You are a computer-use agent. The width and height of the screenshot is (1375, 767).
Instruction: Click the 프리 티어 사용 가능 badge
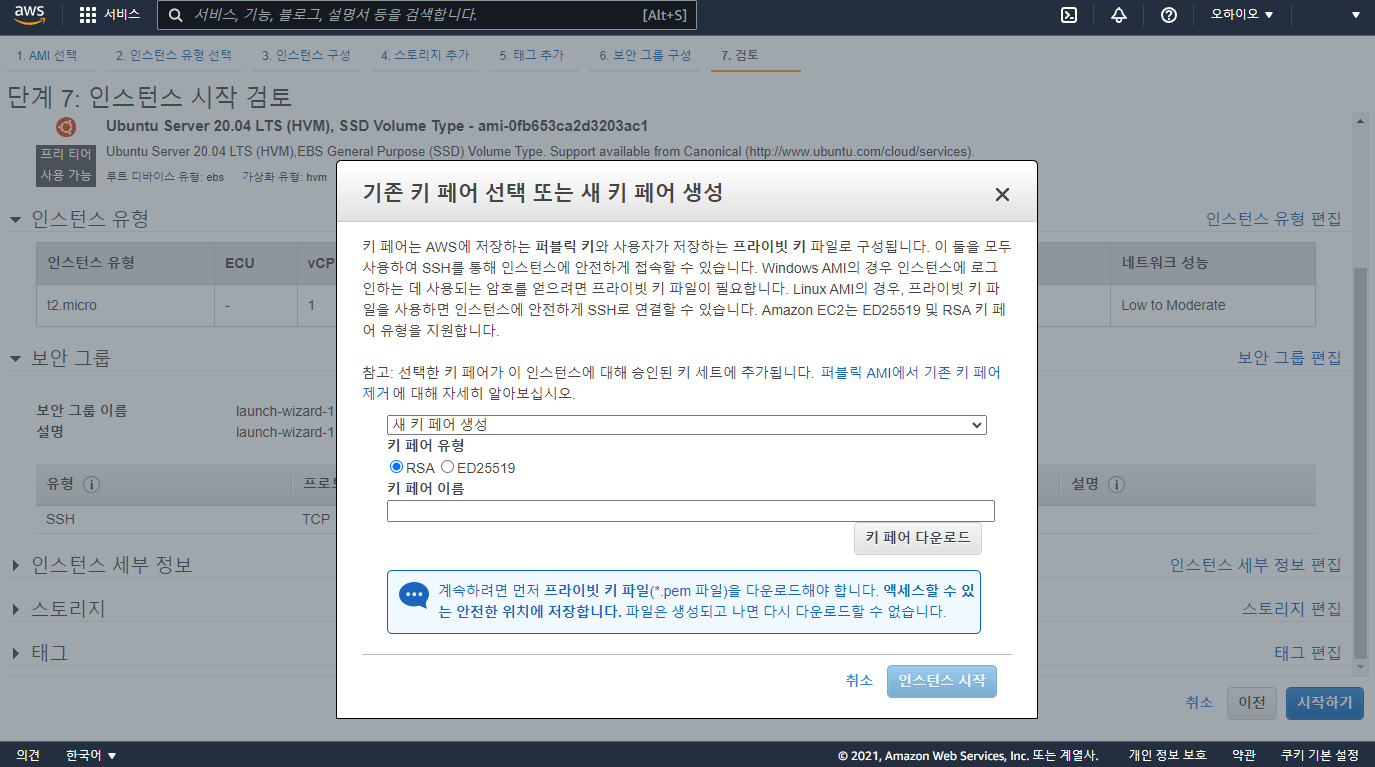pos(66,165)
